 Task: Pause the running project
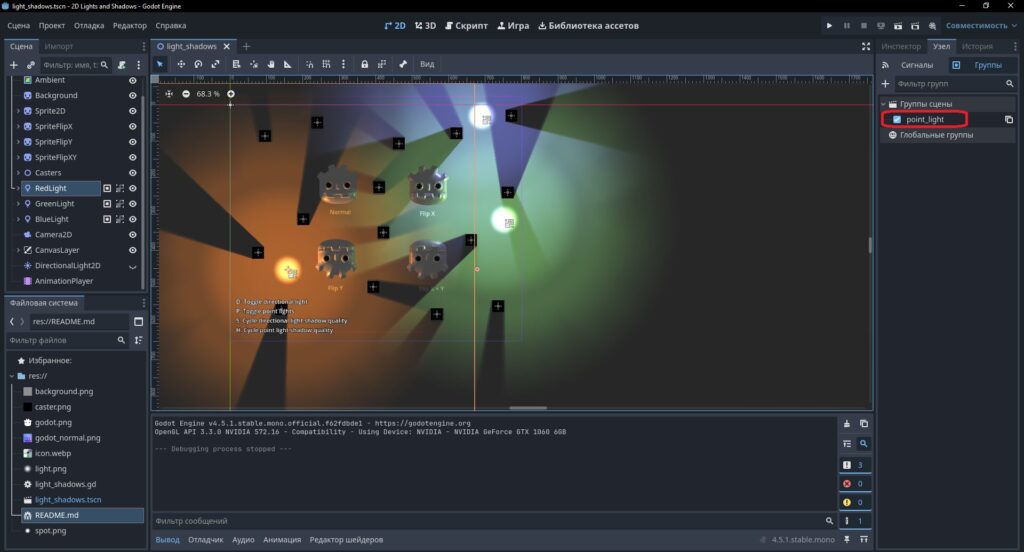847,25
